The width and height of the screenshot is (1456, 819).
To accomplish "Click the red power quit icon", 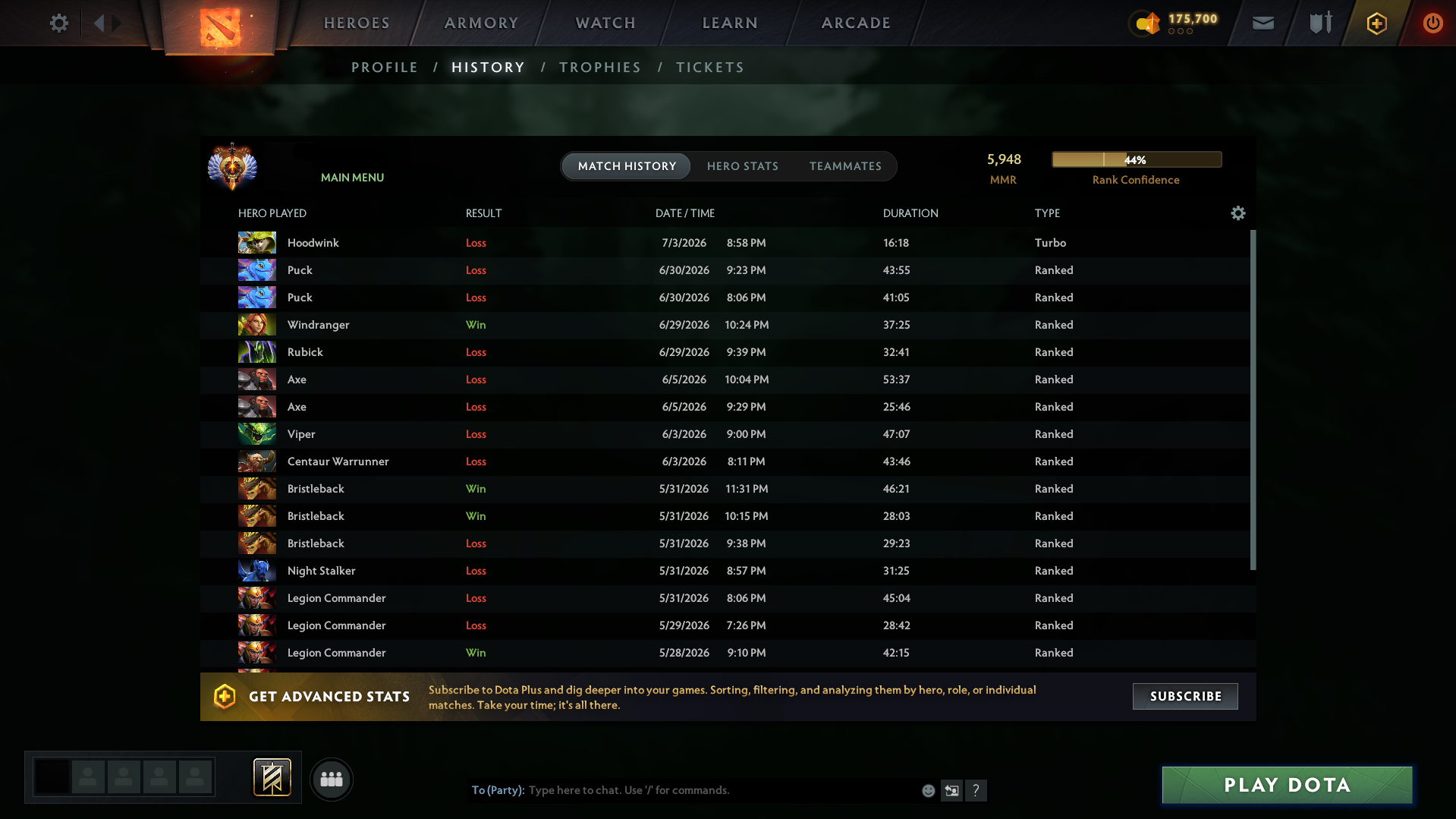I will pyautogui.click(x=1432, y=24).
